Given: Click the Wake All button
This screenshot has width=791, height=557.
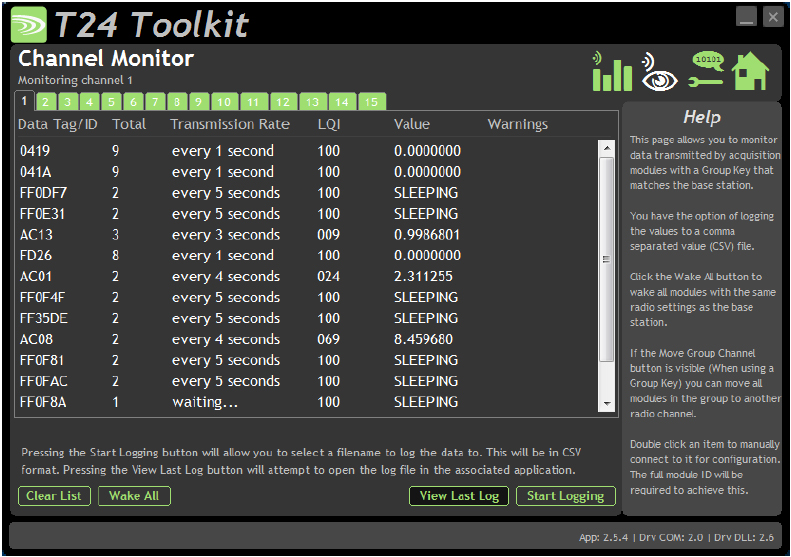Looking at the screenshot, I should [x=134, y=496].
